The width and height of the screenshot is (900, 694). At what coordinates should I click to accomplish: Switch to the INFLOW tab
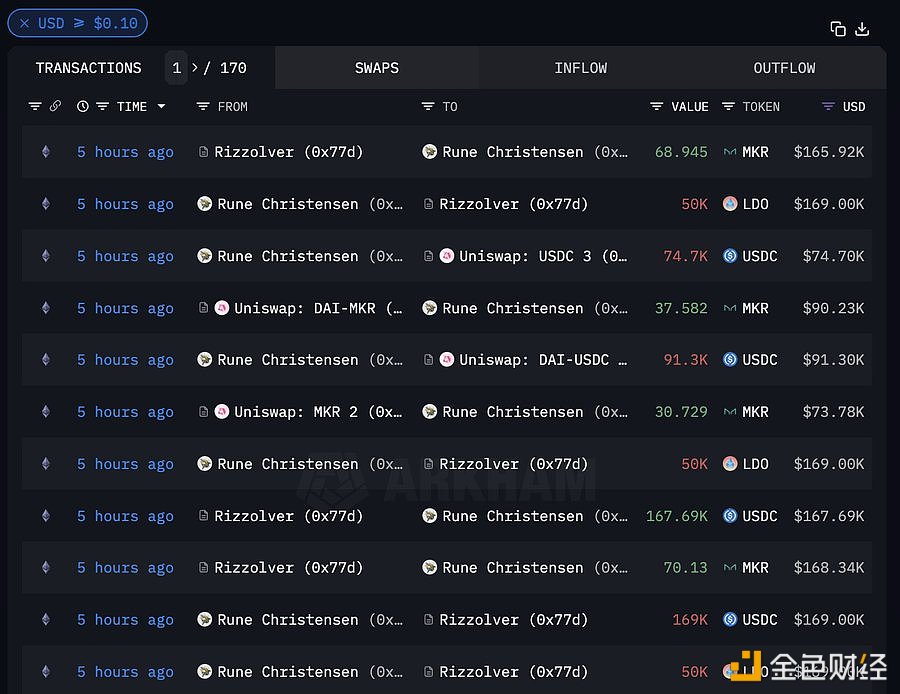580,68
